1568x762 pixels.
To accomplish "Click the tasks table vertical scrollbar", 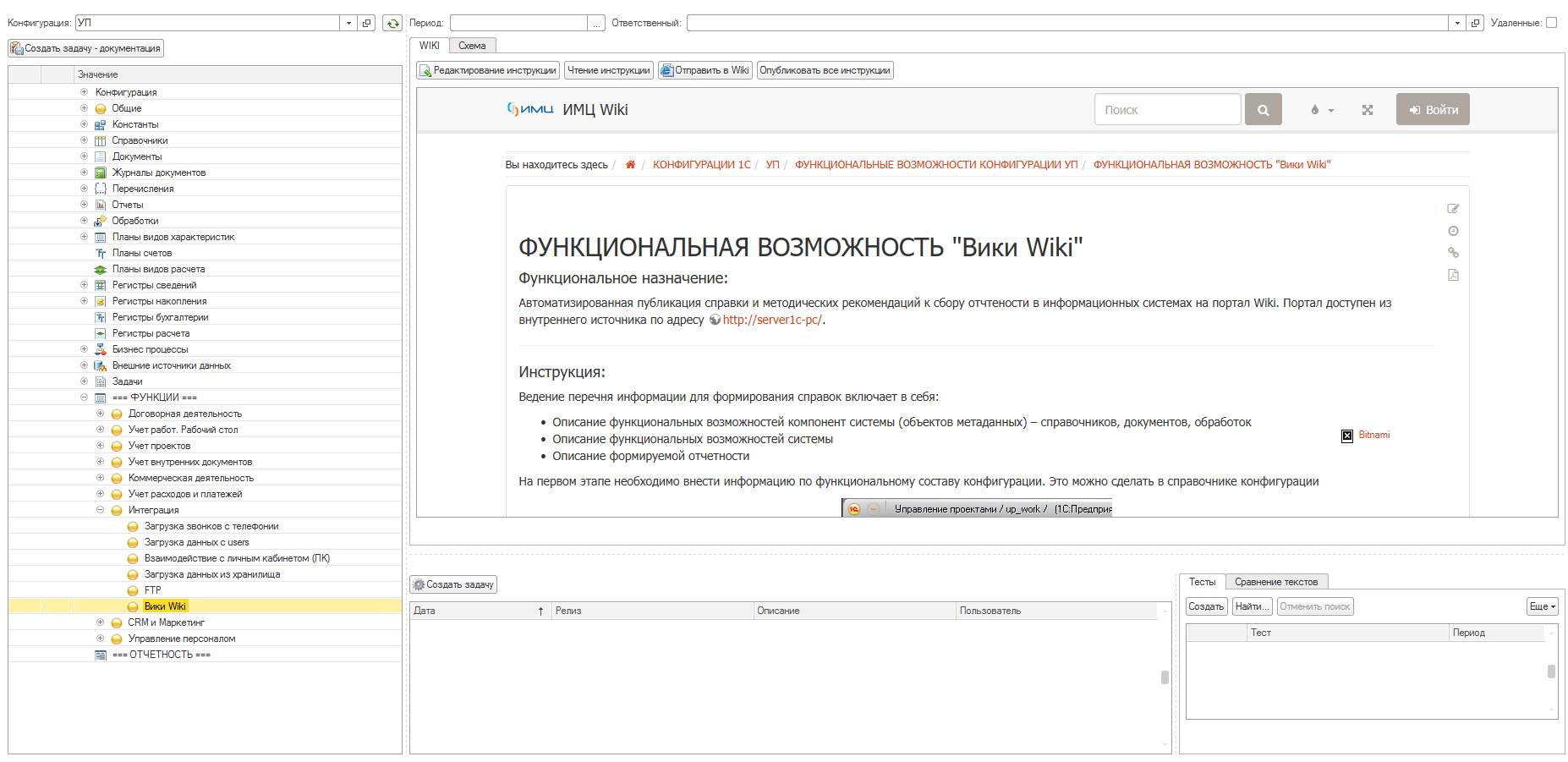I will (1165, 677).
